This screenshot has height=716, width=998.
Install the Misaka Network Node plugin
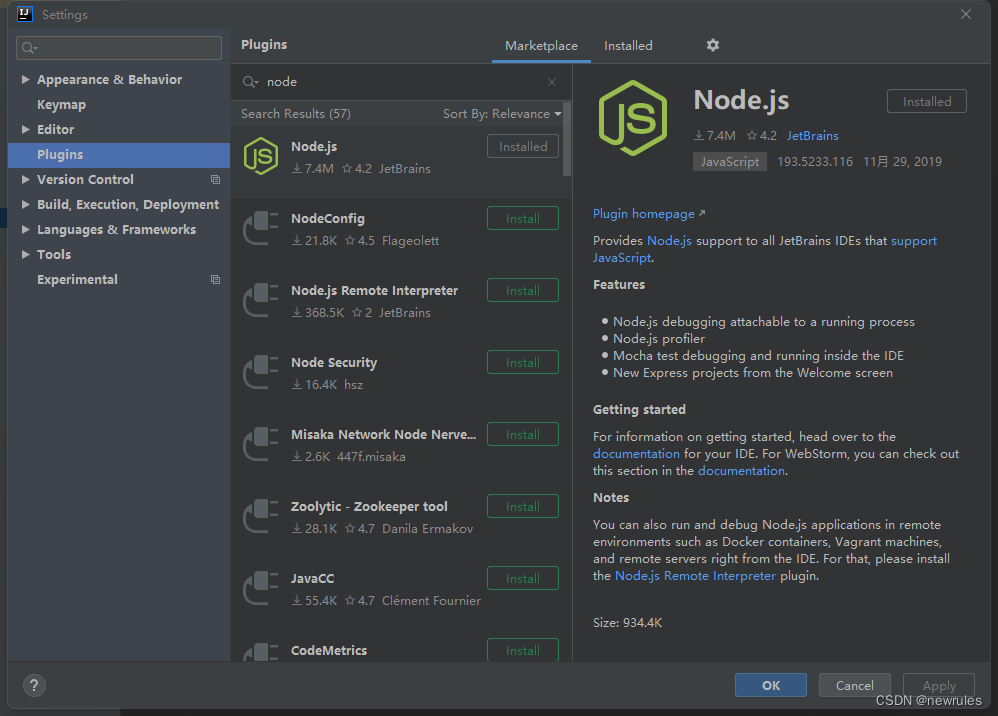523,434
